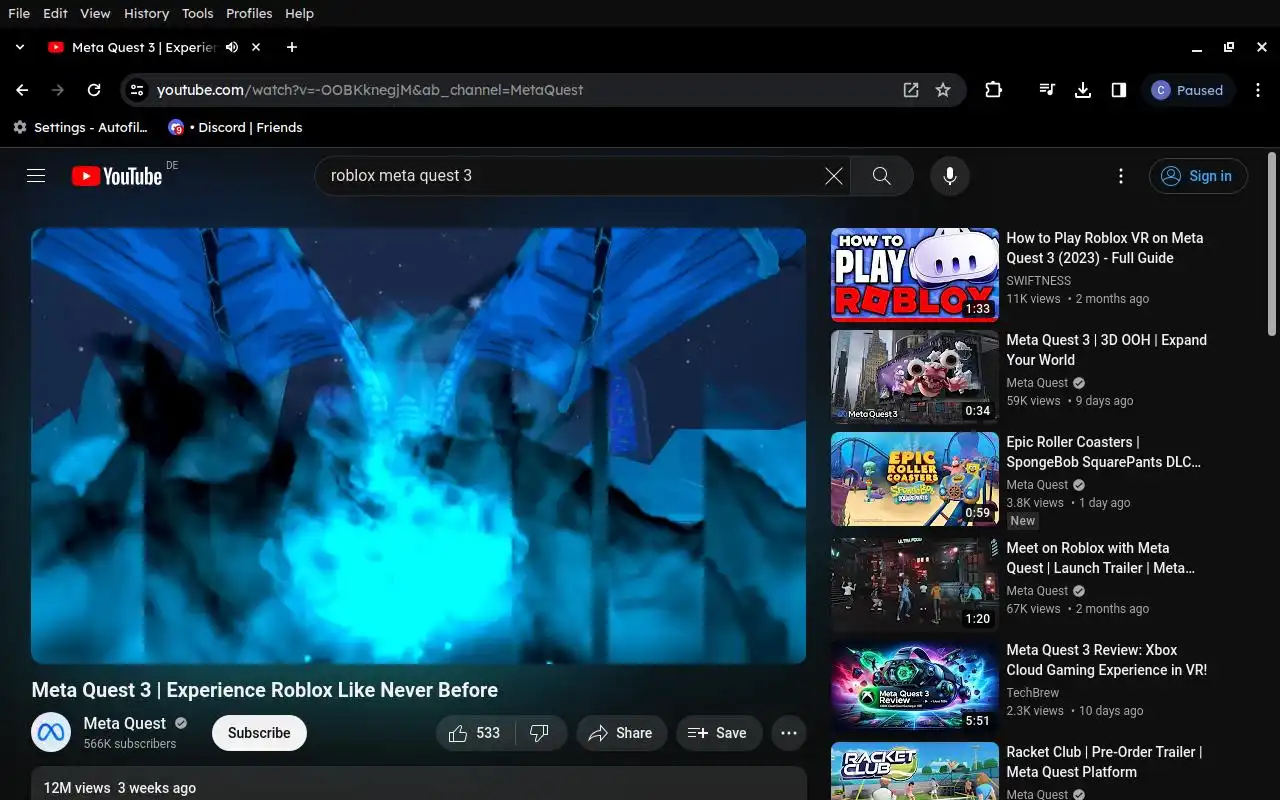Go back with browser back arrow
The image size is (1280, 800).
[22, 90]
